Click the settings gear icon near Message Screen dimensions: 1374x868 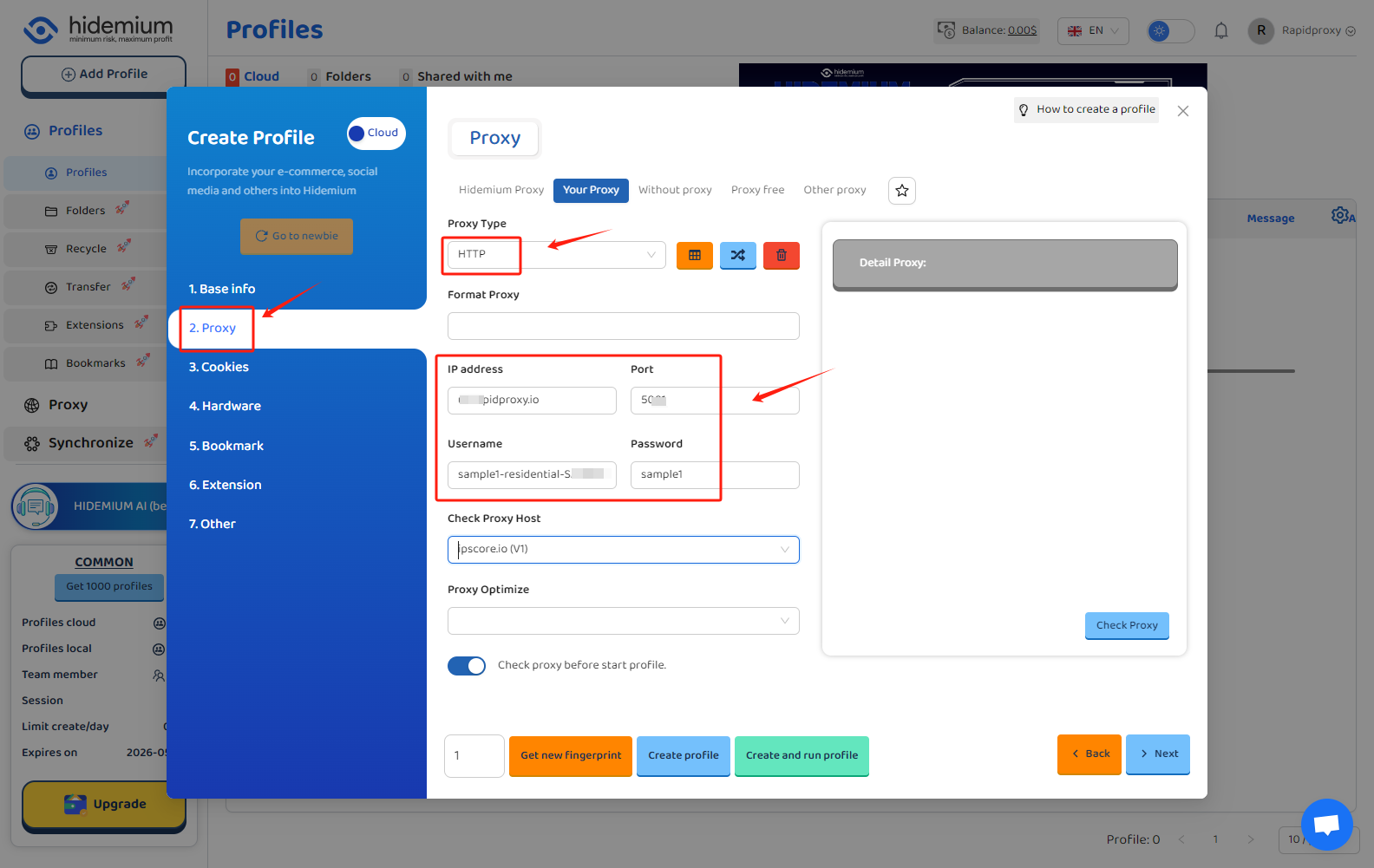click(x=1341, y=215)
